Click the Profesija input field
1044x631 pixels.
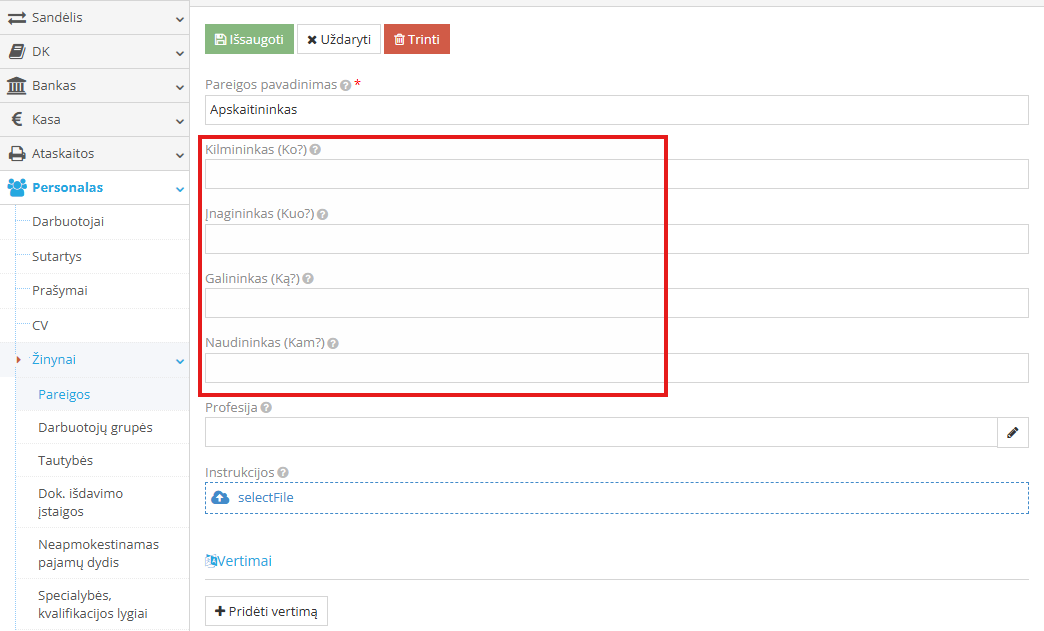click(x=601, y=433)
